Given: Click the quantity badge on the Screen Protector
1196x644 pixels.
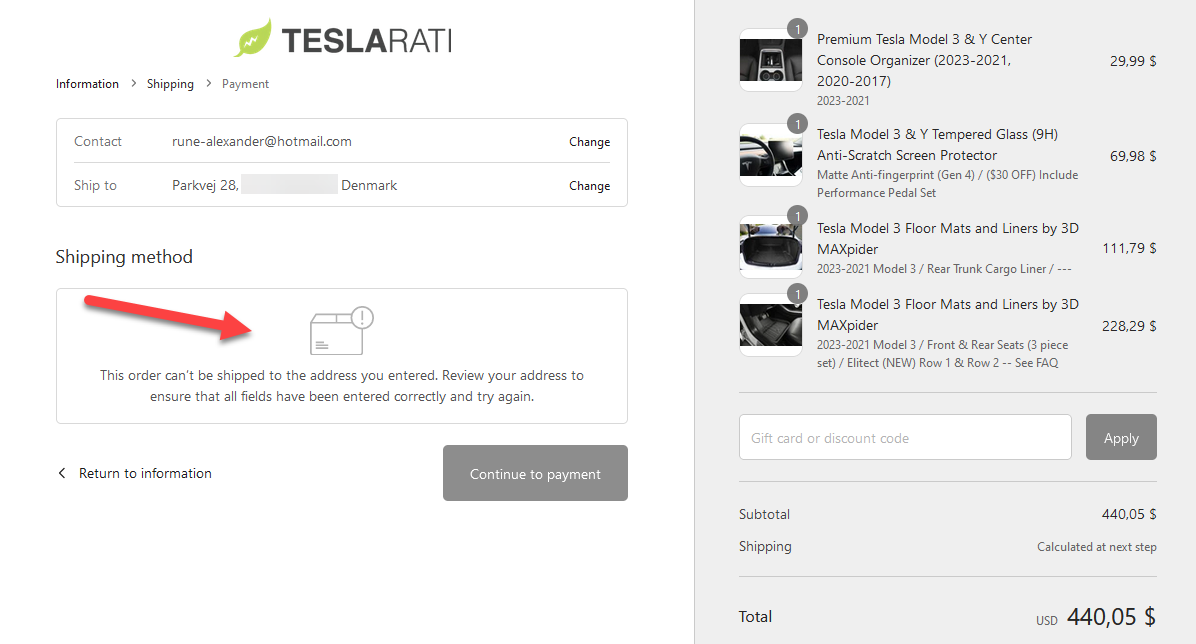Looking at the screenshot, I should [x=797, y=124].
